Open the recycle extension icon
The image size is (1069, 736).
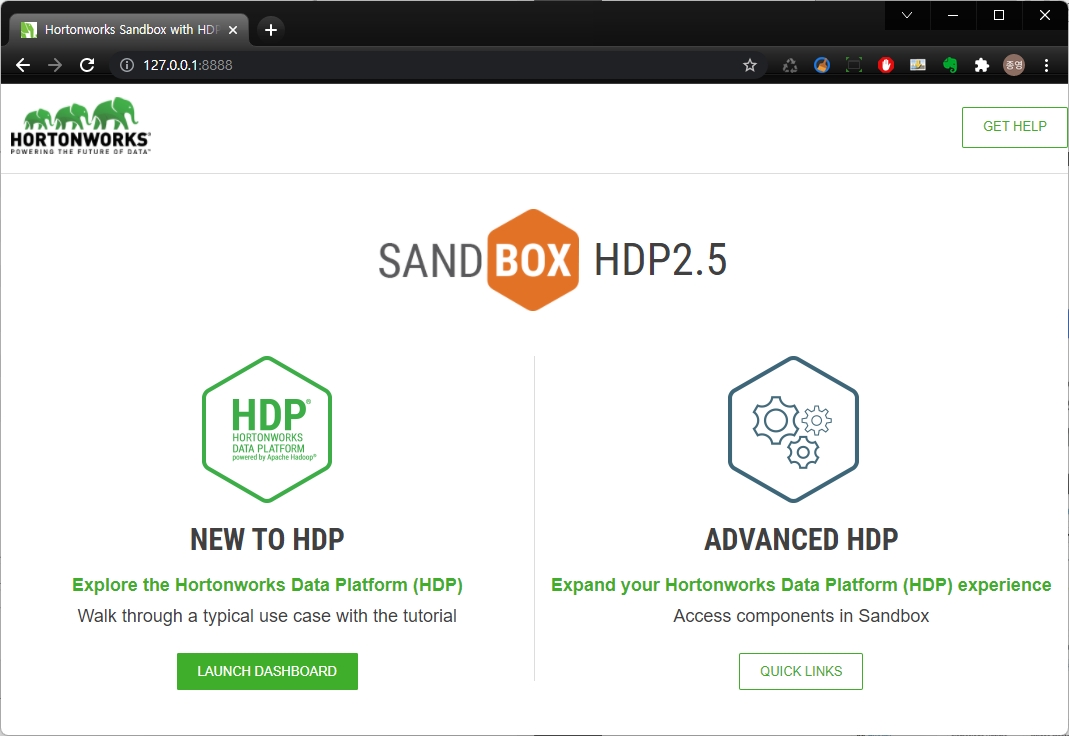789,65
